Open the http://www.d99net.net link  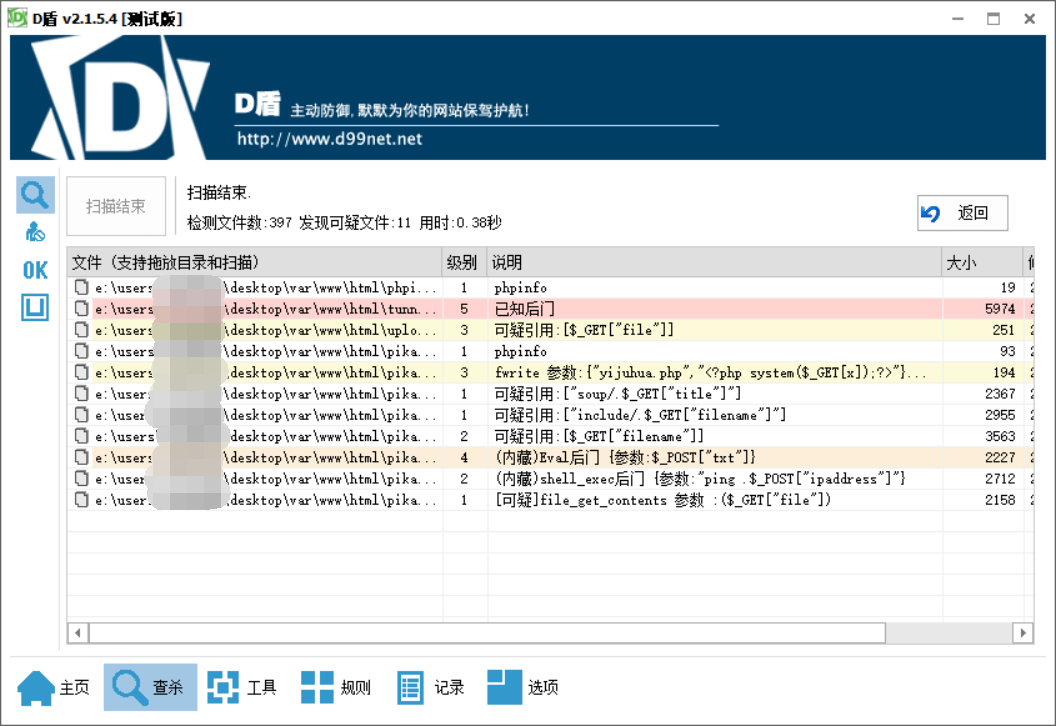329,139
